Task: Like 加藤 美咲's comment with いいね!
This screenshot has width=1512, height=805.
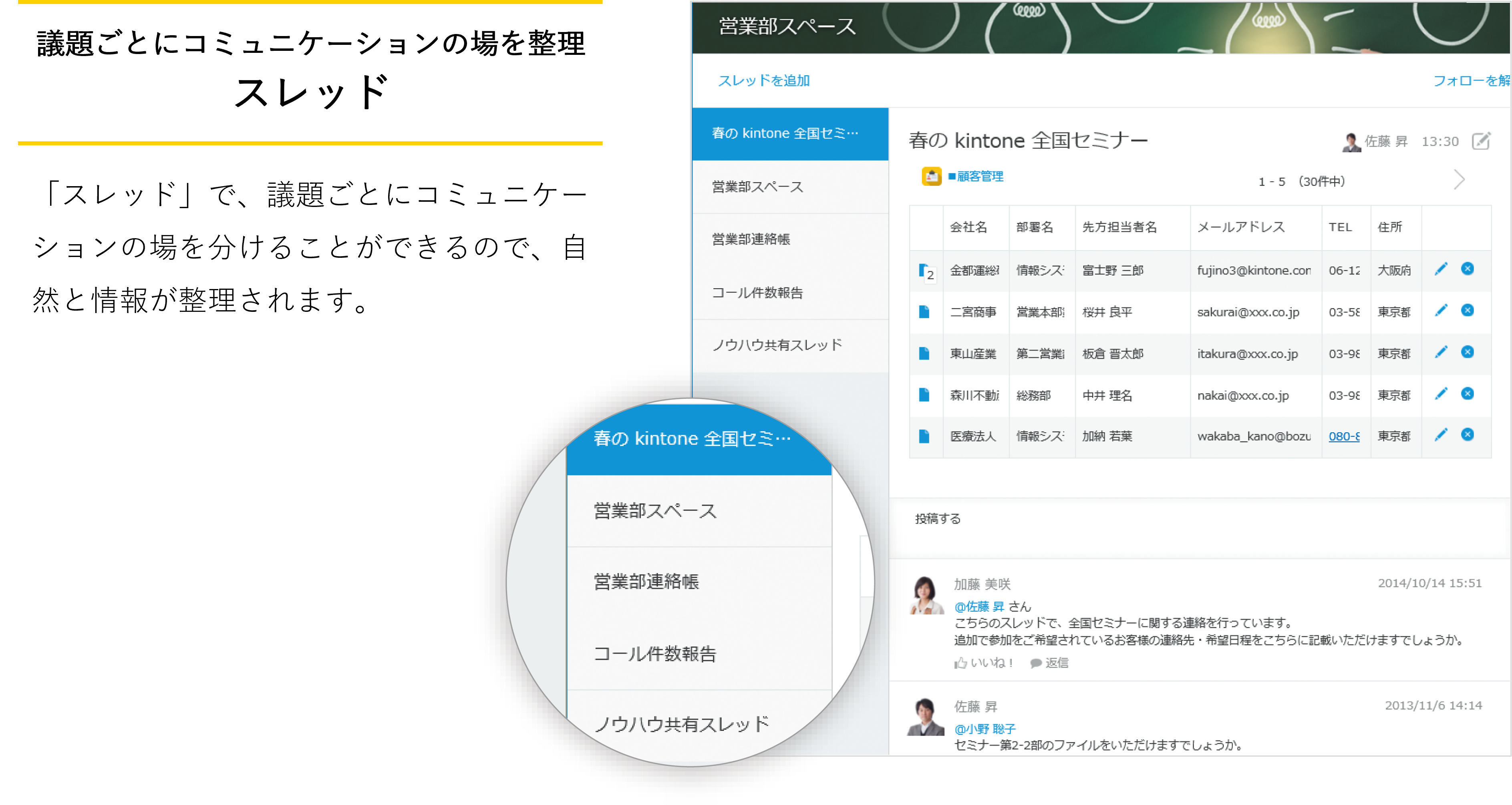Action: (984, 663)
